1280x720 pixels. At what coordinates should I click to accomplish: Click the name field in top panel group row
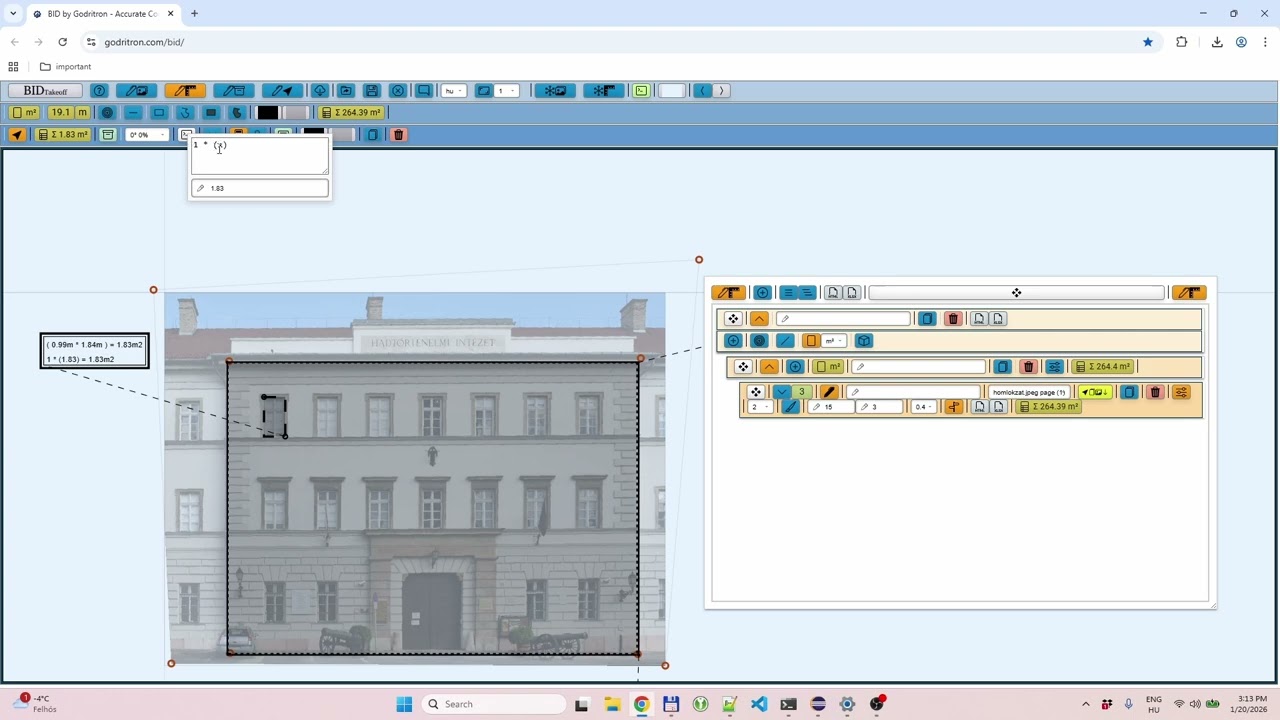(x=843, y=319)
